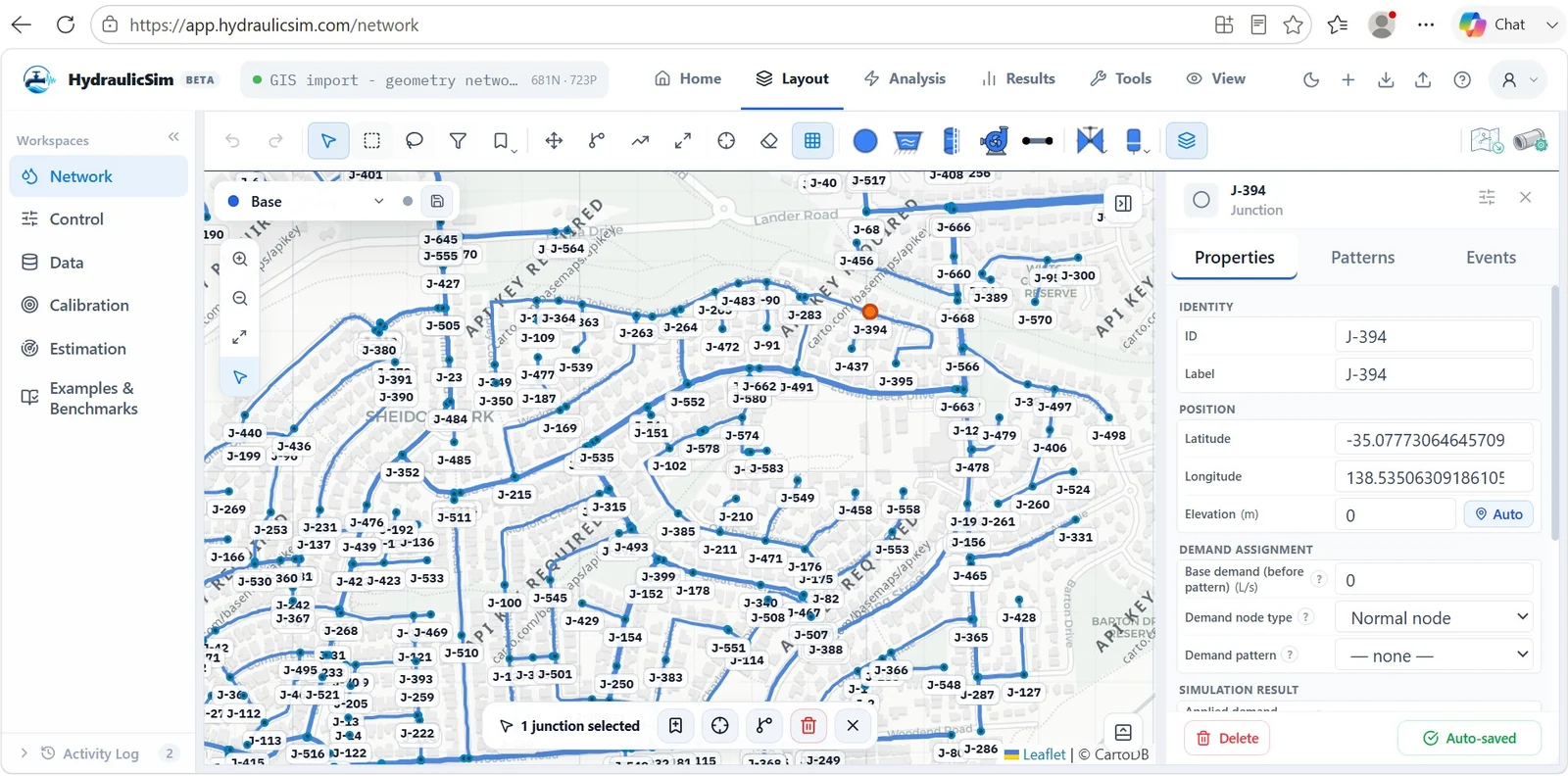Screen dimensions: 1568x776
Task: Click the undo arrow
Action: pyautogui.click(x=232, y=141)
